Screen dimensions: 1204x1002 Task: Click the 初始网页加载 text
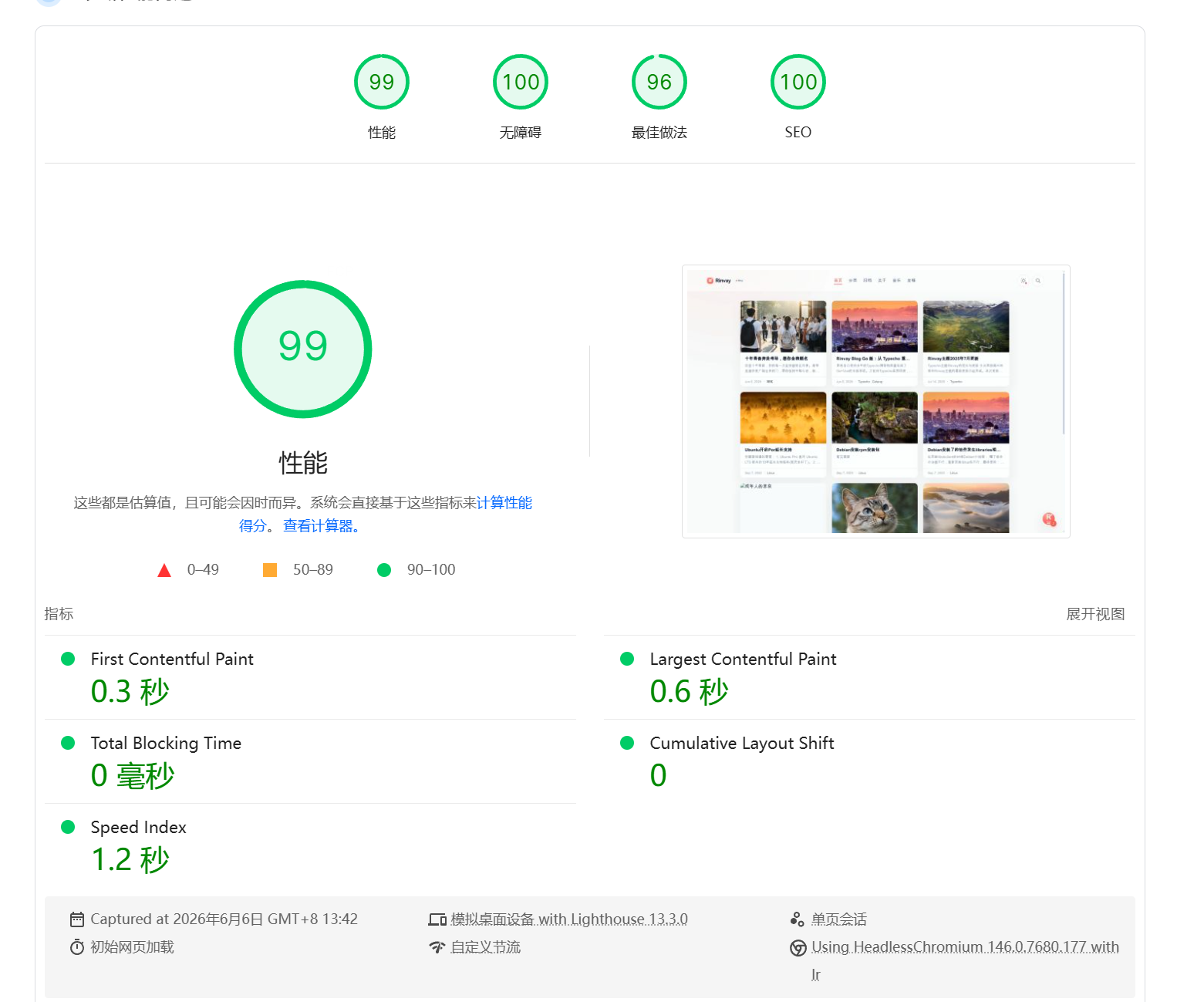coord(133,947)
